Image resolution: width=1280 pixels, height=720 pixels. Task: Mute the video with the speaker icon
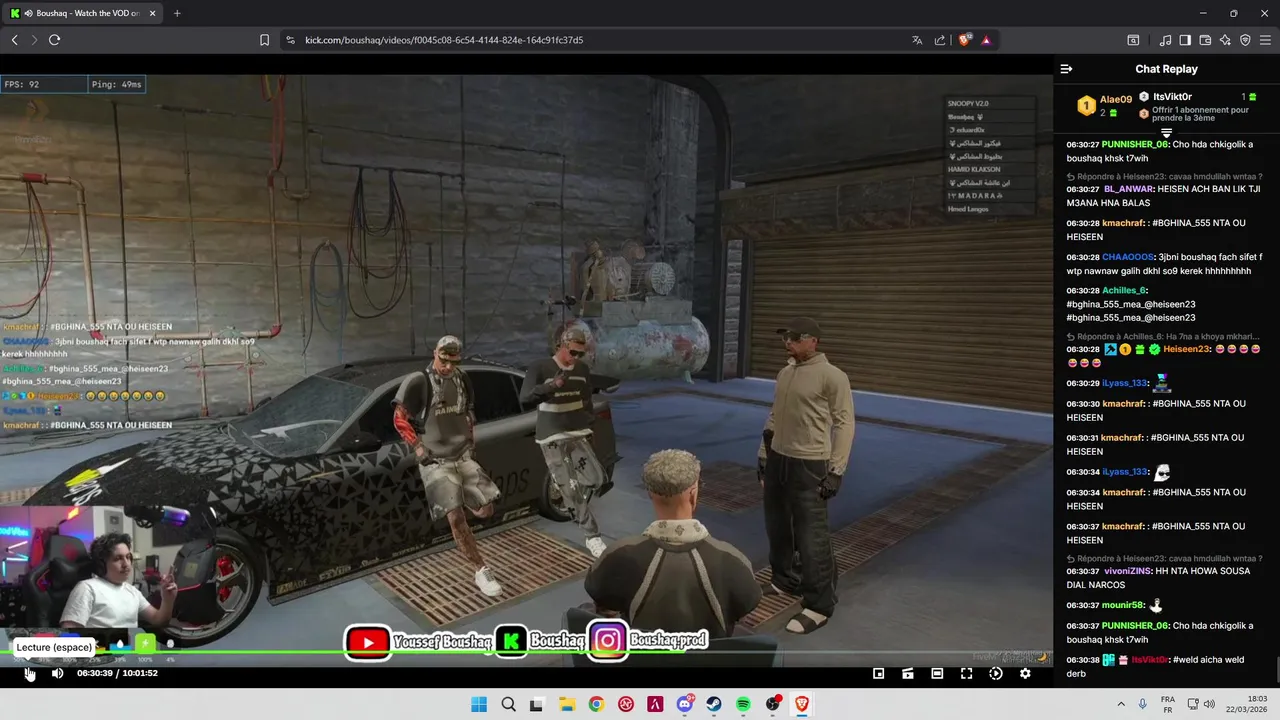tap(57, 673)
